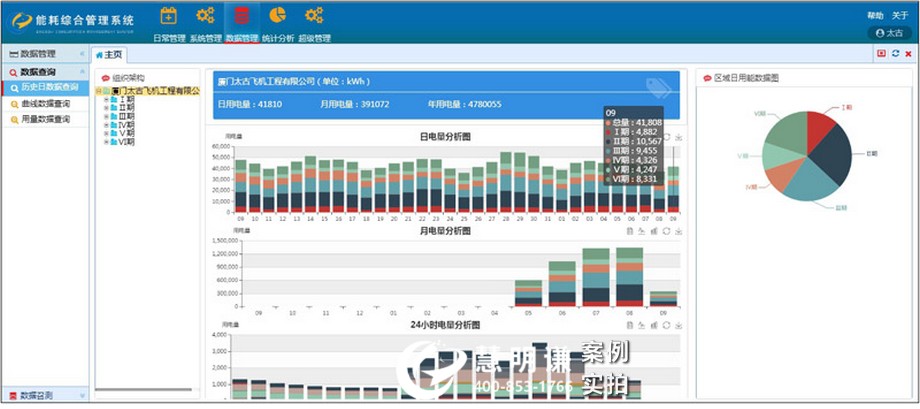Open the 系统管理 gears icon
This screenshot has width=920, height=409.
point(205,16)
